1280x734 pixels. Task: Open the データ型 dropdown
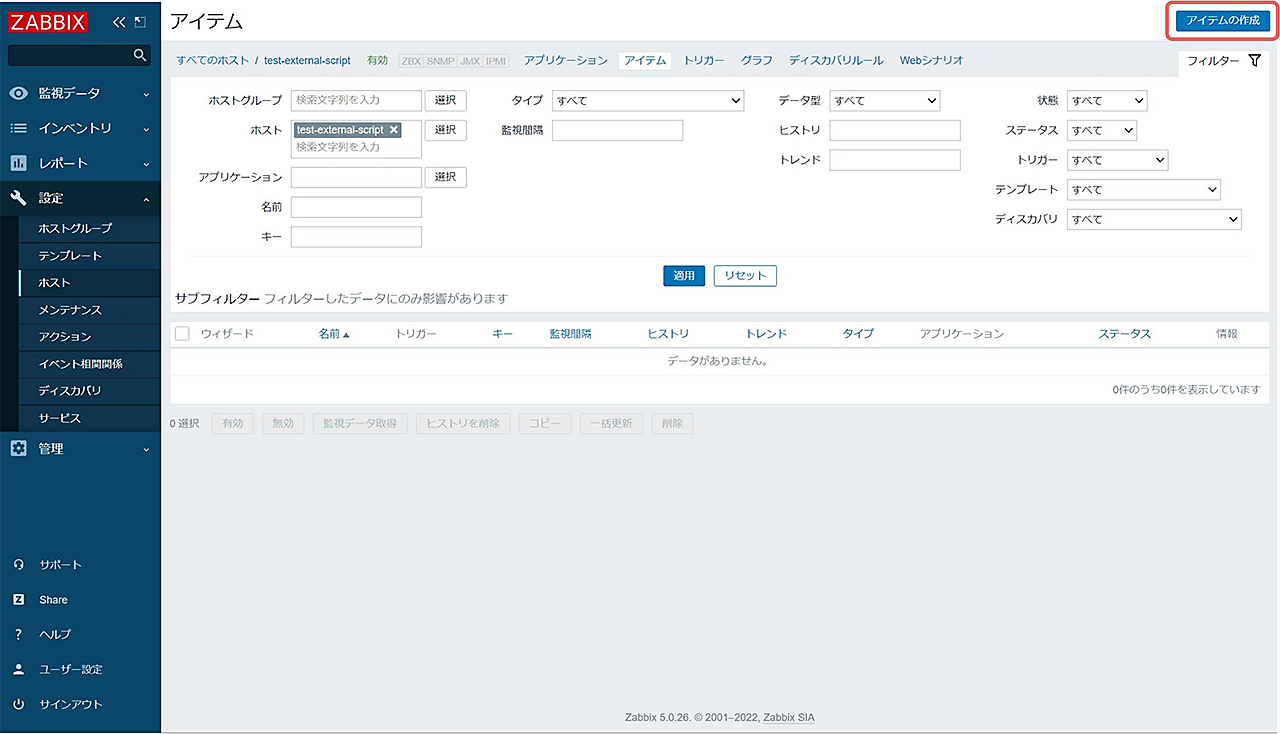click(885, 101)
